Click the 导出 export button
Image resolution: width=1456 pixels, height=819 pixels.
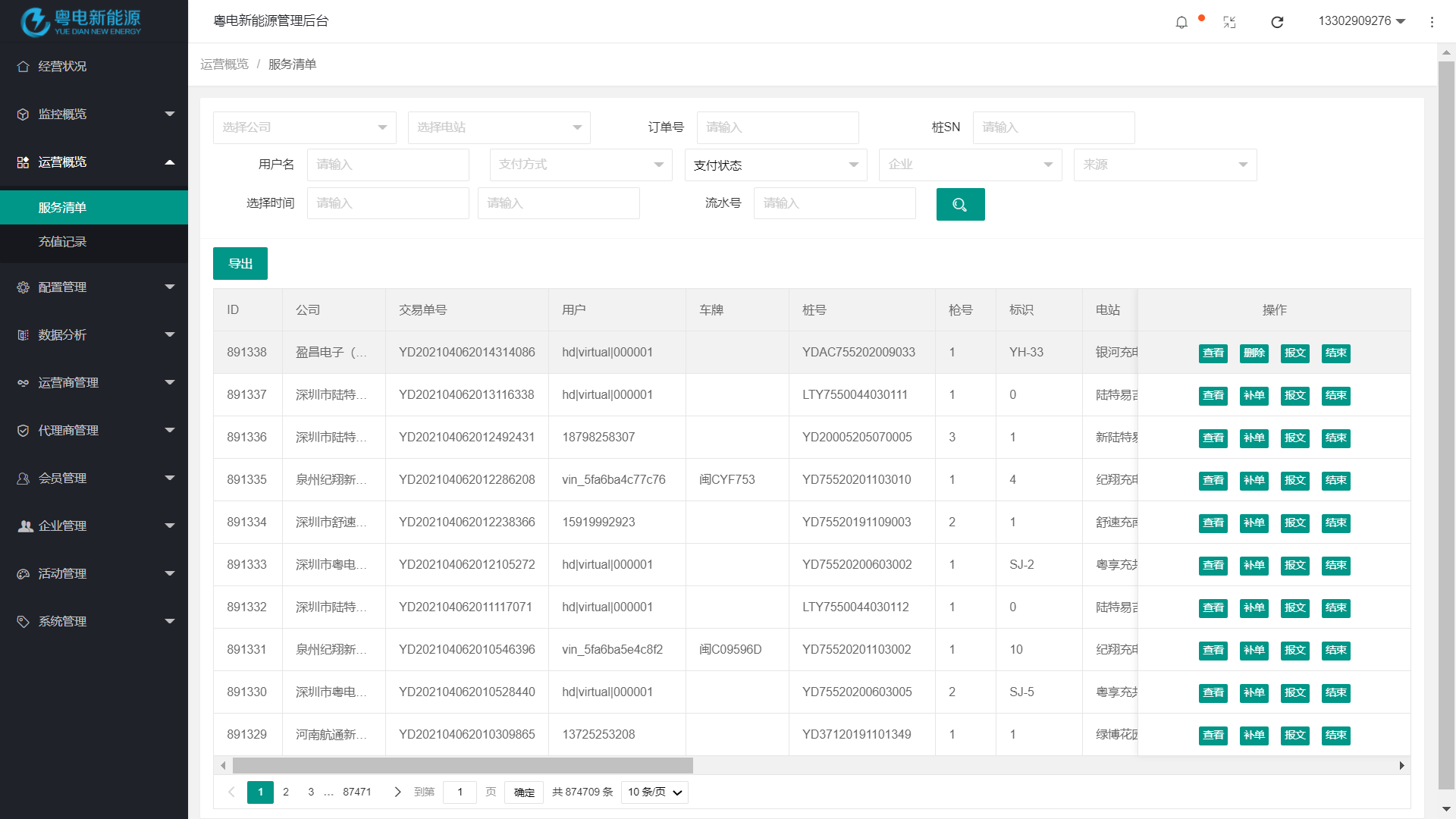[240, 264]
